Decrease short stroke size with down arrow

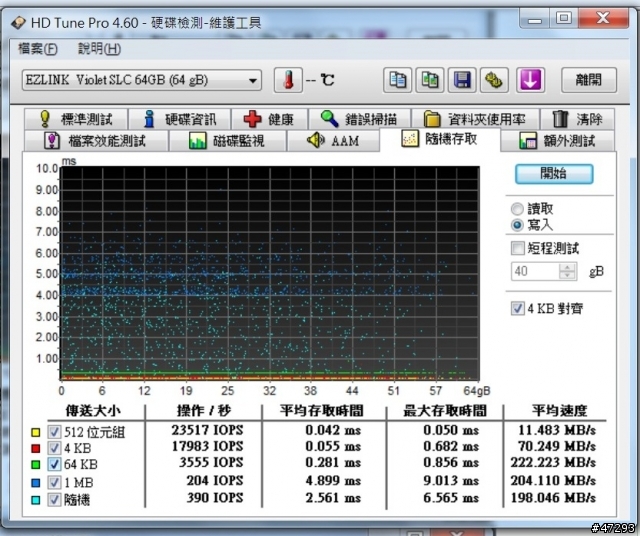pos(567,276)
